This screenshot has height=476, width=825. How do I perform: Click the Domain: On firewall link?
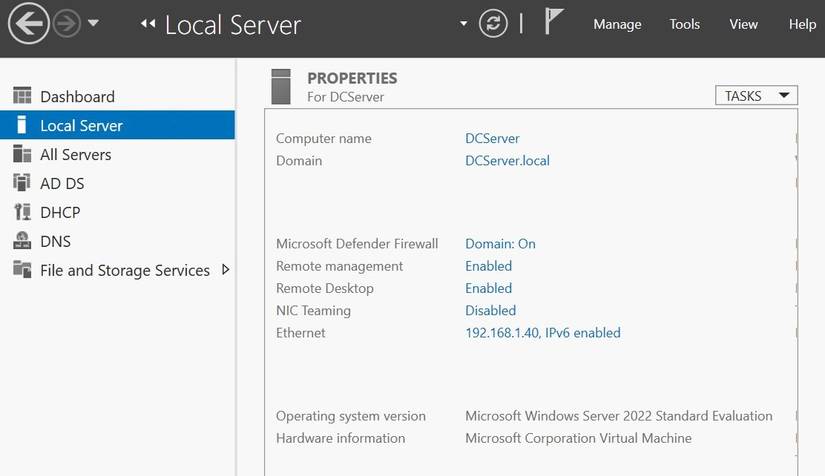(x=500, y=244)
